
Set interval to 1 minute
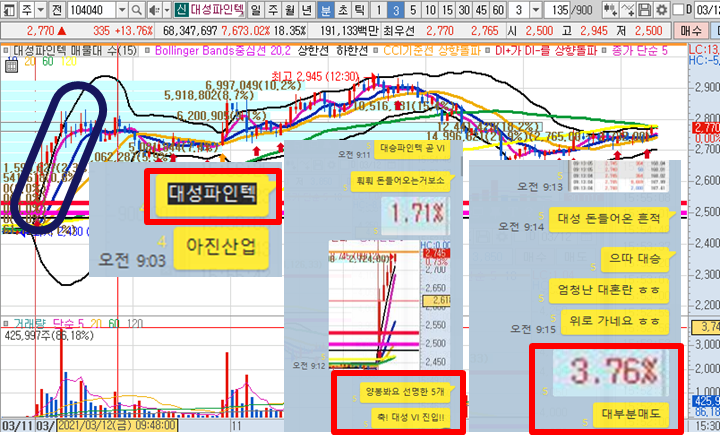click(x=378, y=10)
